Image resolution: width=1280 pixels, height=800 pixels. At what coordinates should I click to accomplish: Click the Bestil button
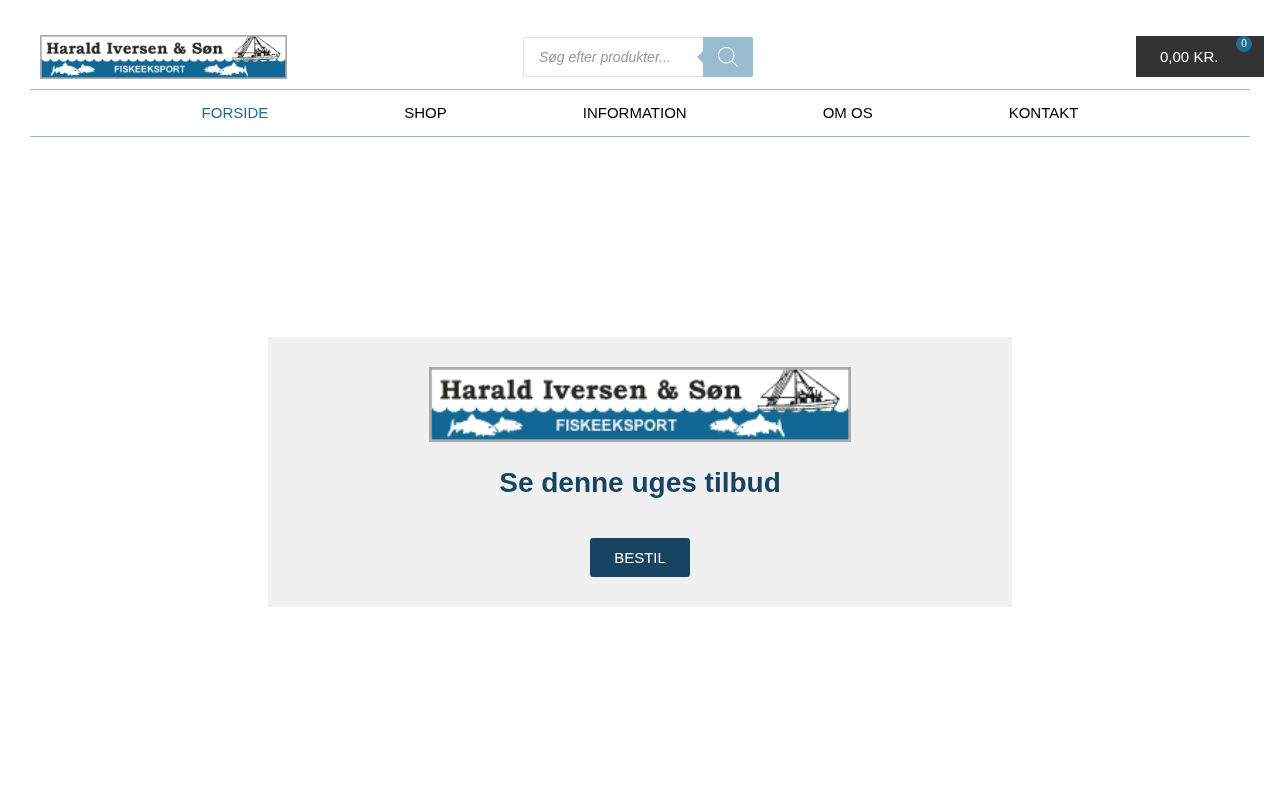[x=640, y=558]
